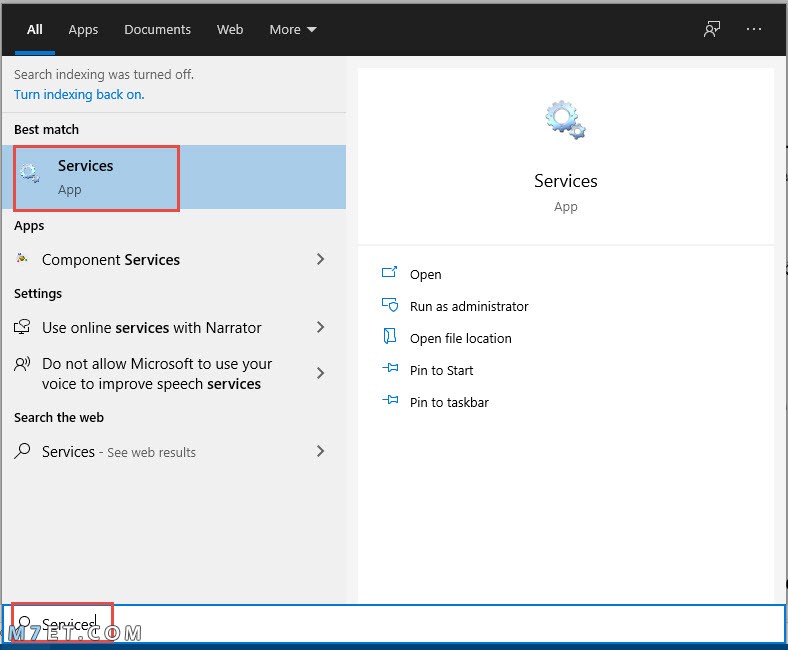Expand the Component Services chevron
Viewport: 788px width, 650px height.
pyautogui.click(x=320, y=259)
